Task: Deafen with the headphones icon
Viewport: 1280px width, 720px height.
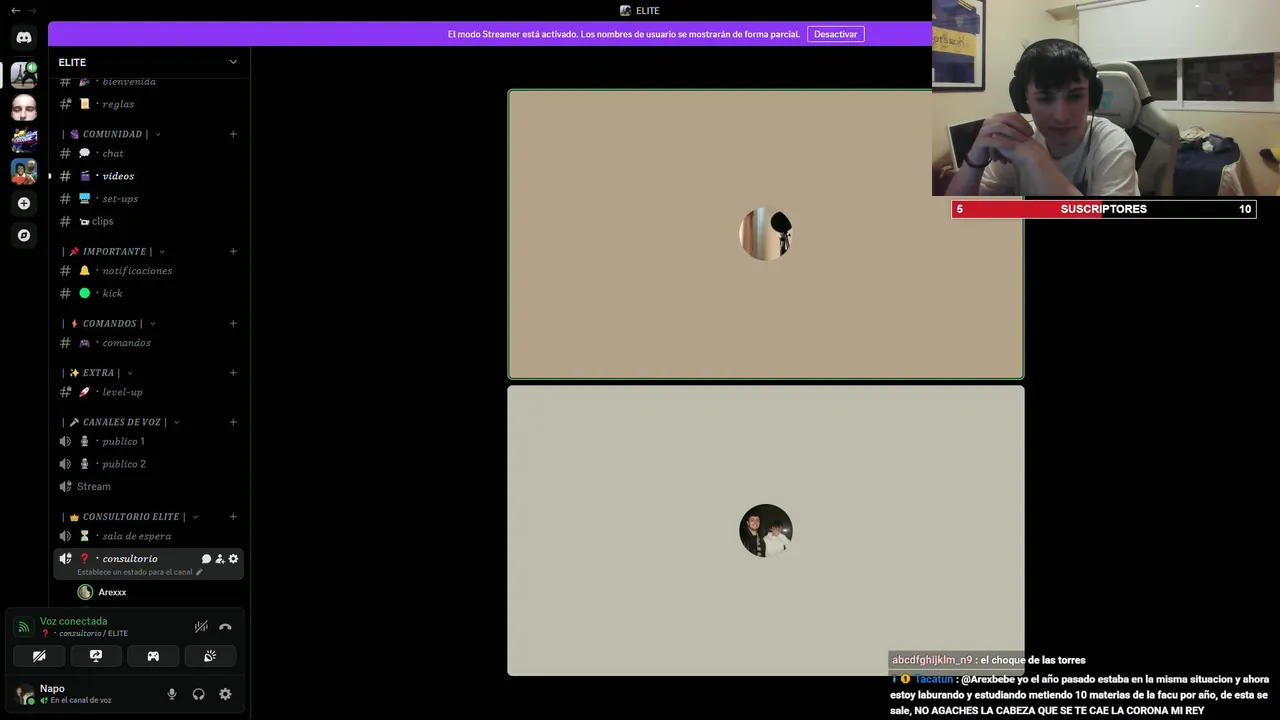Action: coord(198,694)
